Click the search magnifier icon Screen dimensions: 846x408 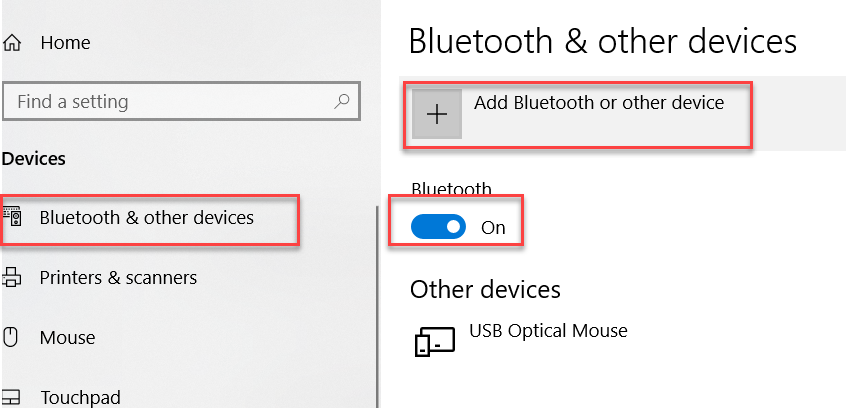tap(341, 101)
